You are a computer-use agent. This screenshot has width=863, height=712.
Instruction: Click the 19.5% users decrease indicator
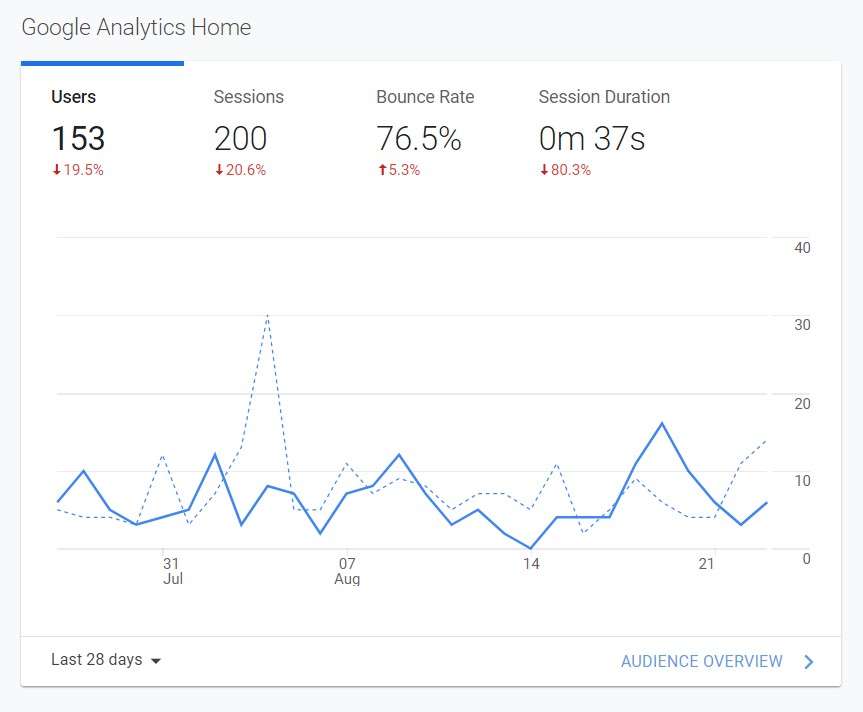coord(78,170)
